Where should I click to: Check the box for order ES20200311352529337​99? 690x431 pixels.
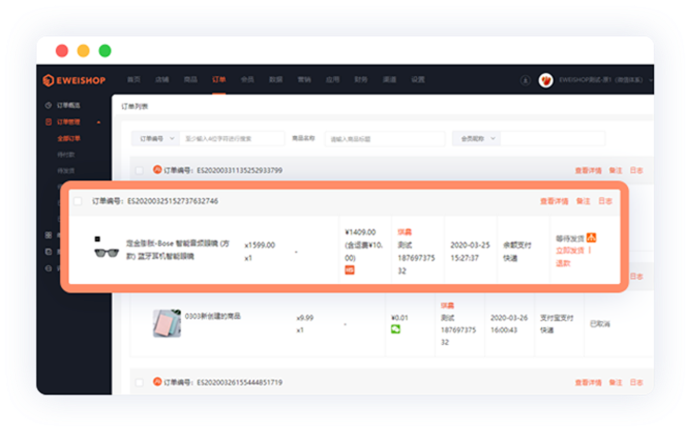[x=139, y=170]
